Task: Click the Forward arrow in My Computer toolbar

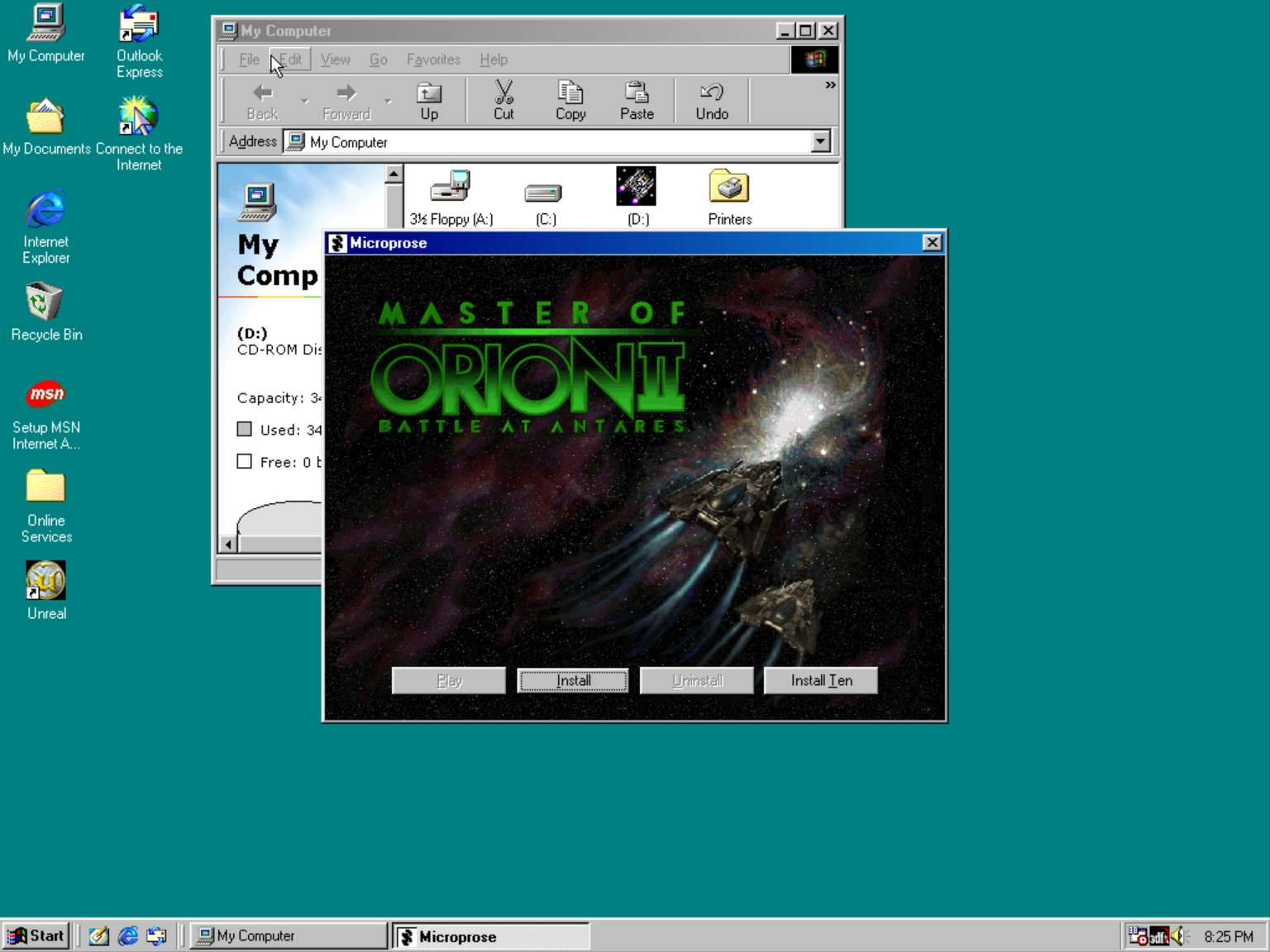Action: point(346,101)
